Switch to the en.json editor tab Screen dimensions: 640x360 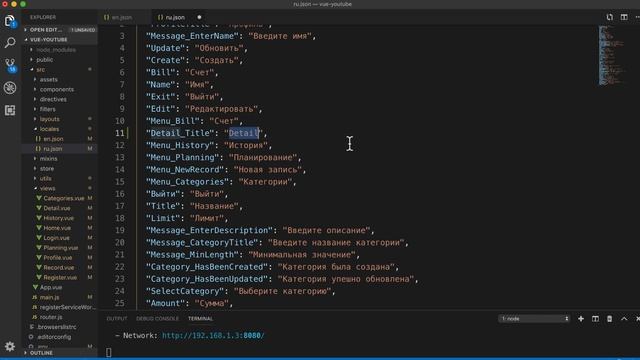point(122,18)
